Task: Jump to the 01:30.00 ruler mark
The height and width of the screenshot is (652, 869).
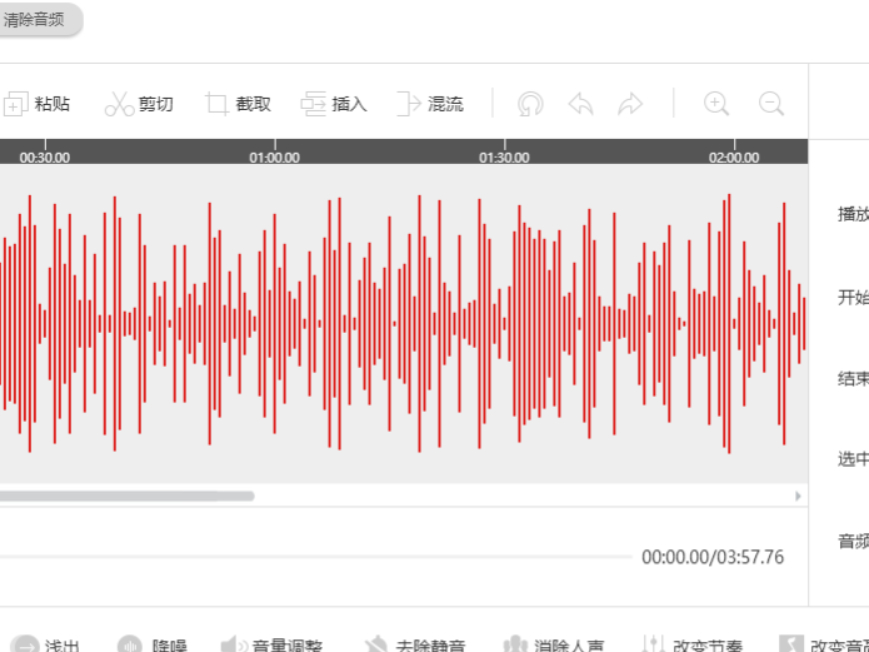Action: point(504,157)
